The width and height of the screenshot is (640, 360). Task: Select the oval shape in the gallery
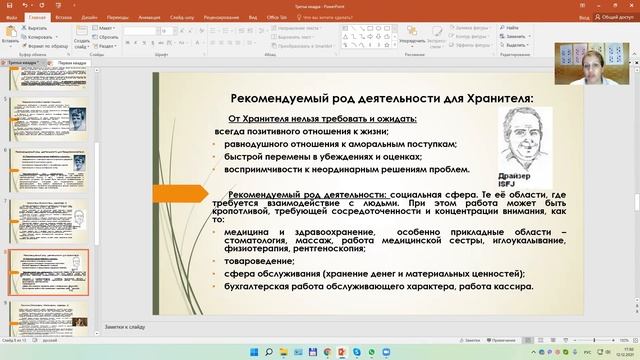pyautogui.click(x=378, y=29)
